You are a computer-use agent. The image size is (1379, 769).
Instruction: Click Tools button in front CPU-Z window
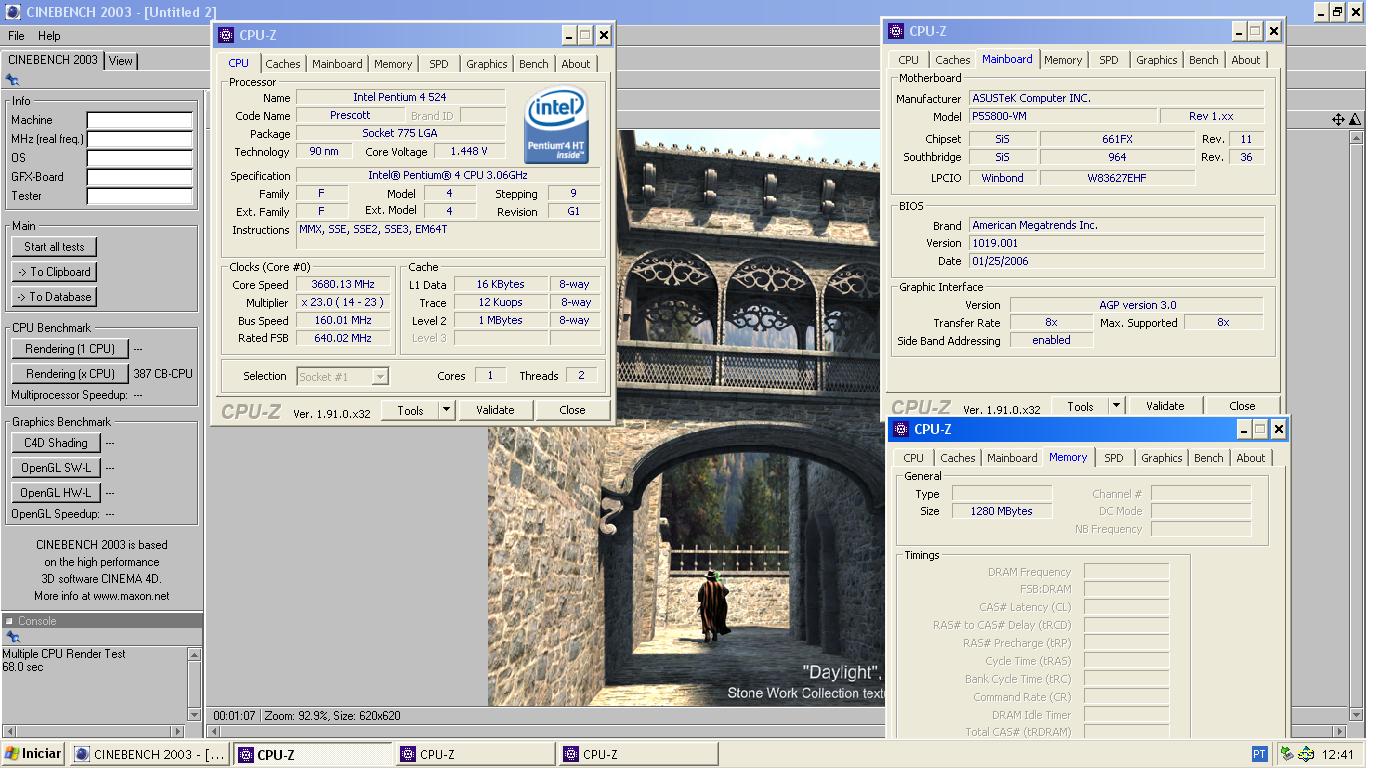tap(410, 410)
